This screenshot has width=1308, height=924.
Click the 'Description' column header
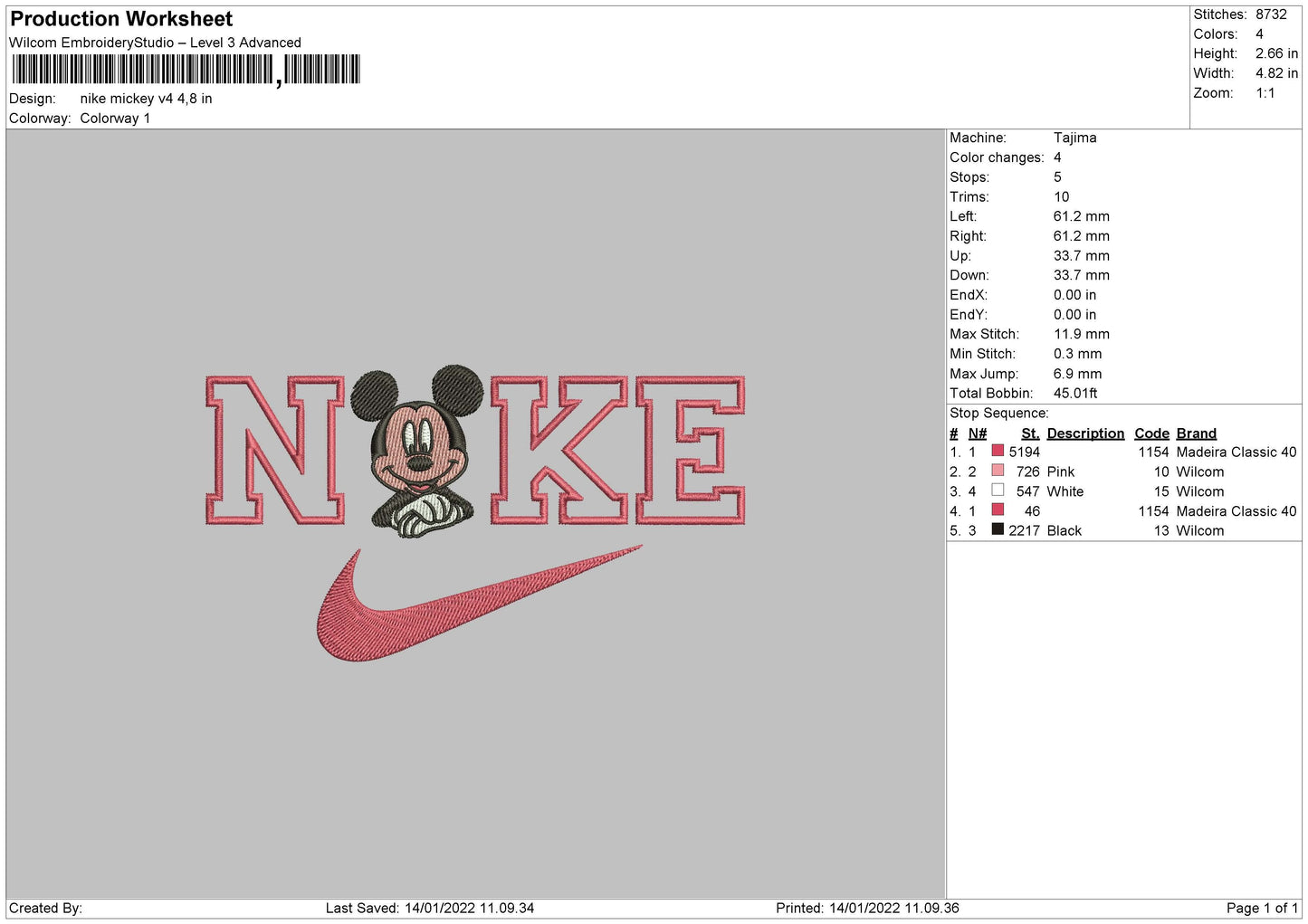click(x=1085, y=433)
